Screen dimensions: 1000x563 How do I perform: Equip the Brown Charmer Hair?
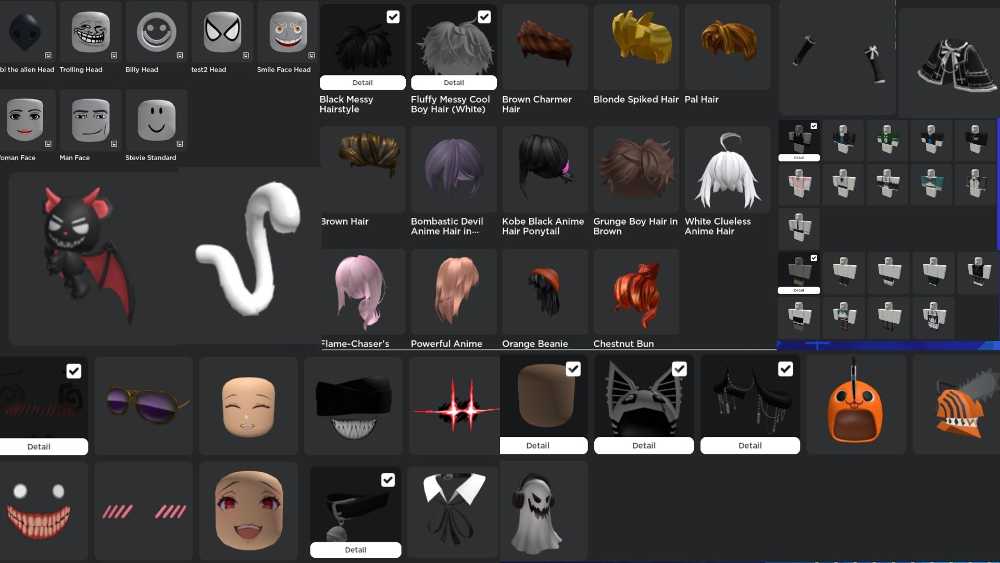click(545, 47)
